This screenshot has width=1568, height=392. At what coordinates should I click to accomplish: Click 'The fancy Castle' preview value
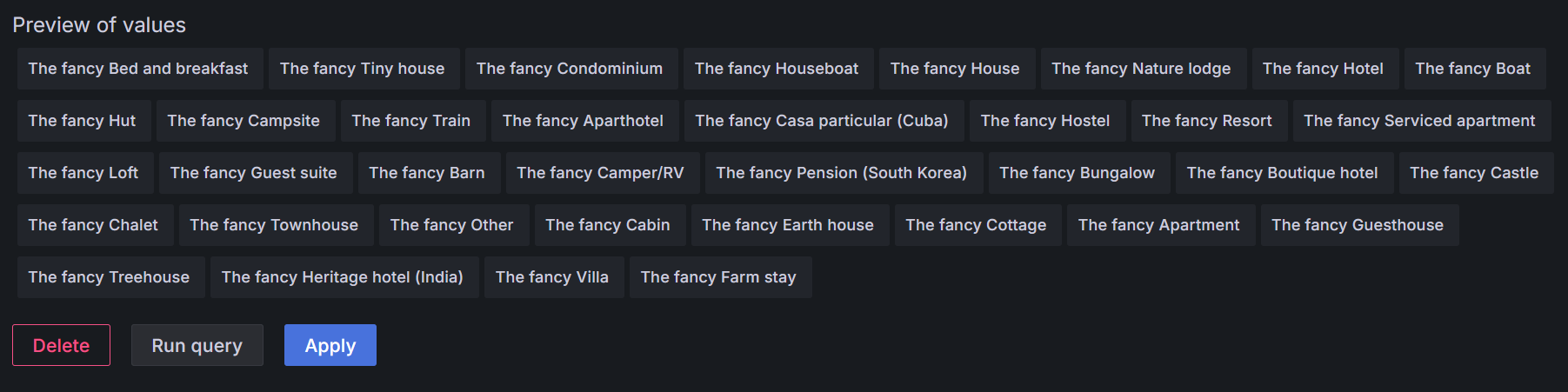(x=1473, y=173)
